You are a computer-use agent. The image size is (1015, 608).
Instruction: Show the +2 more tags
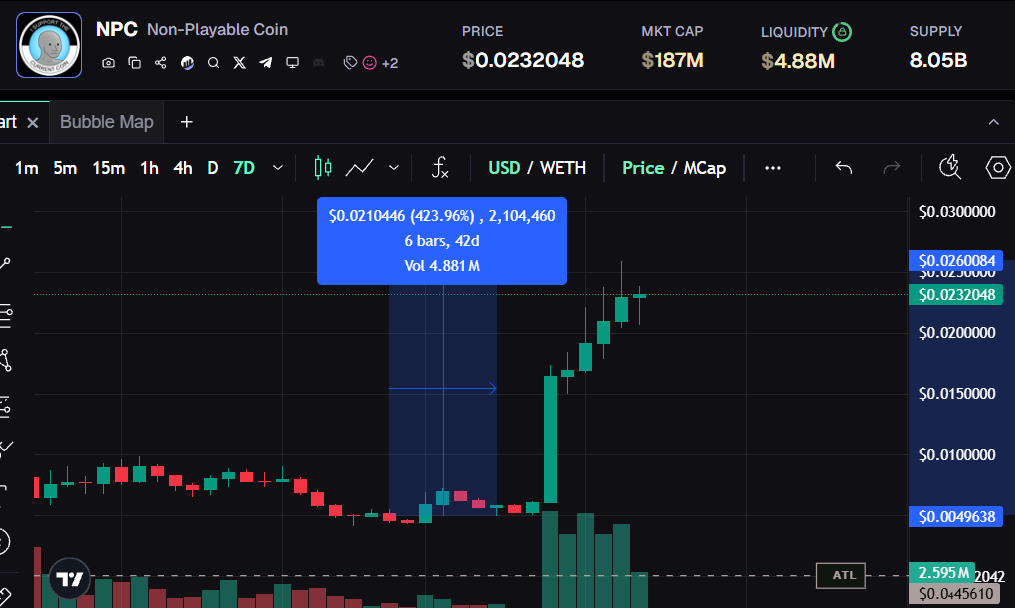click(x=390, y=63)
